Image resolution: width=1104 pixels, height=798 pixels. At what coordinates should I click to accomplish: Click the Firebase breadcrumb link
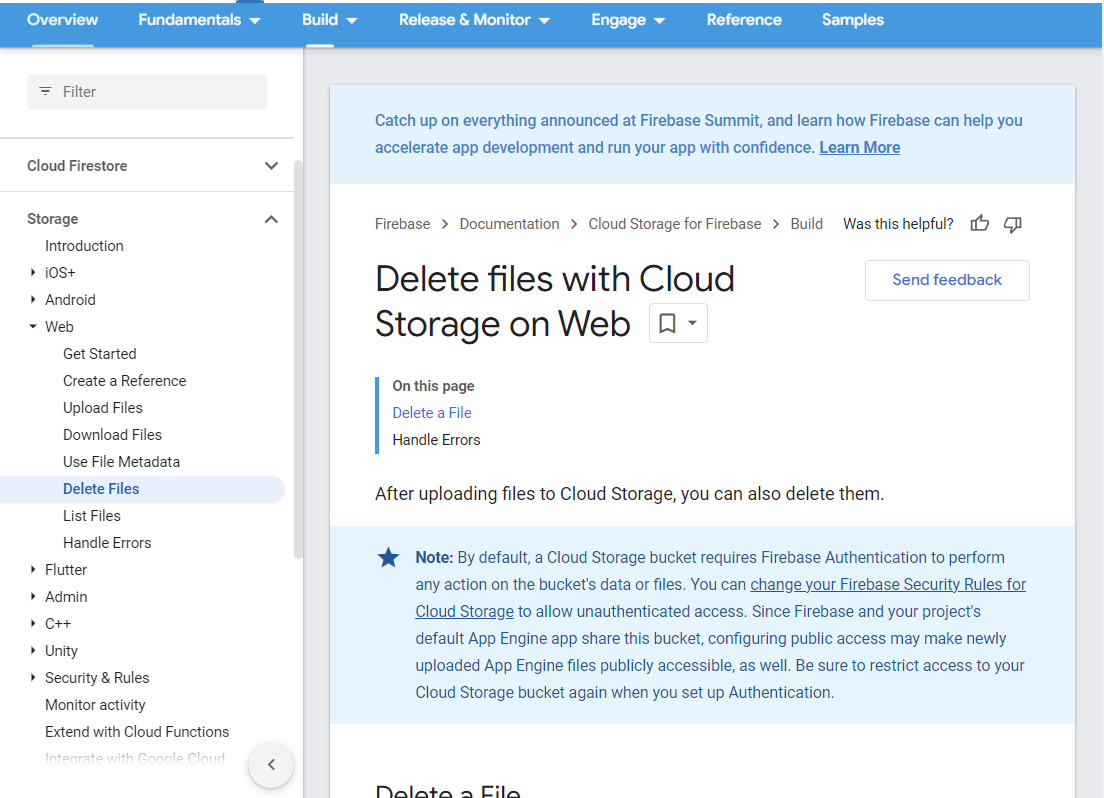pyautogui.click(x=402, y=224)
